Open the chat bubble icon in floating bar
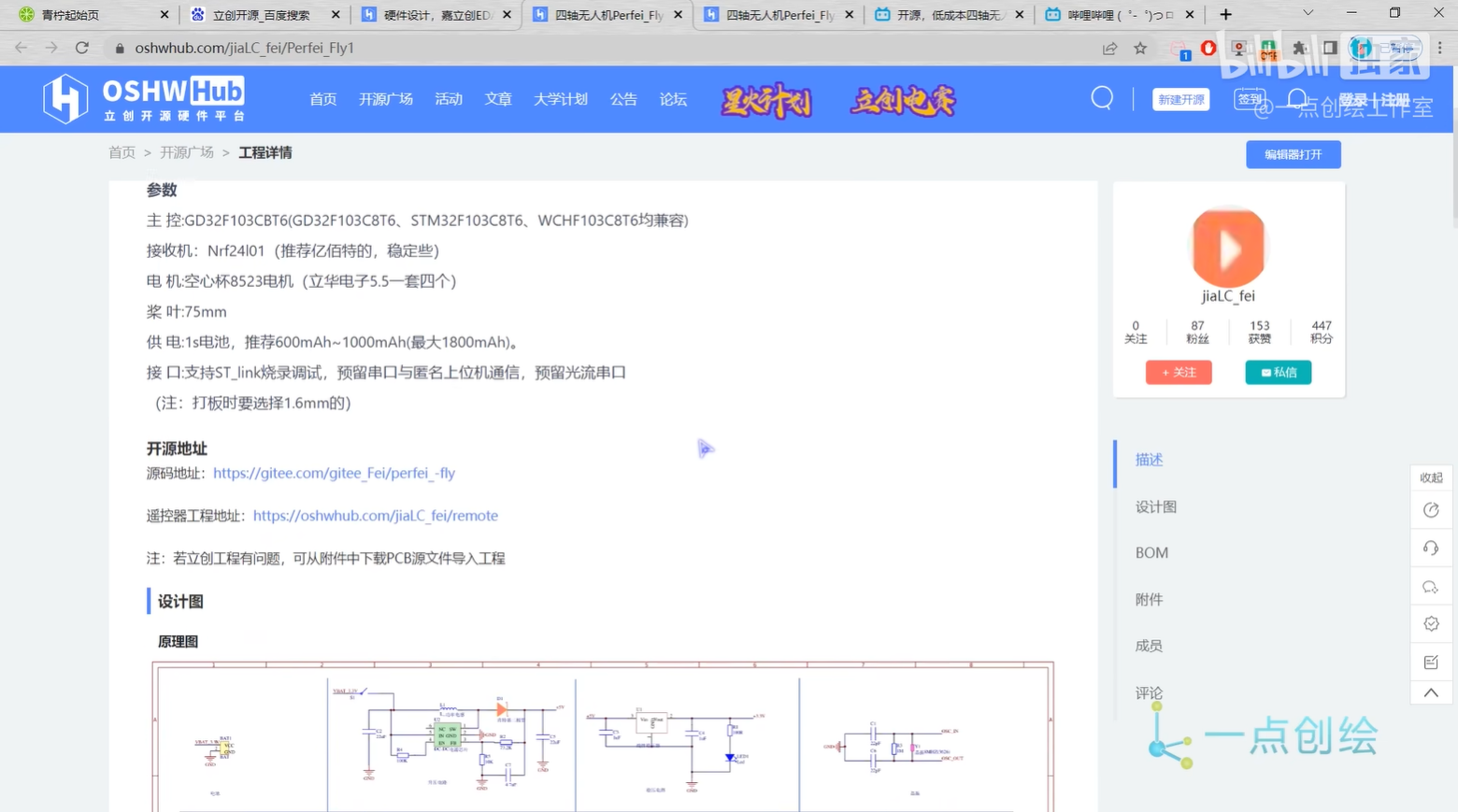1458x812 pixels. 1431,587
